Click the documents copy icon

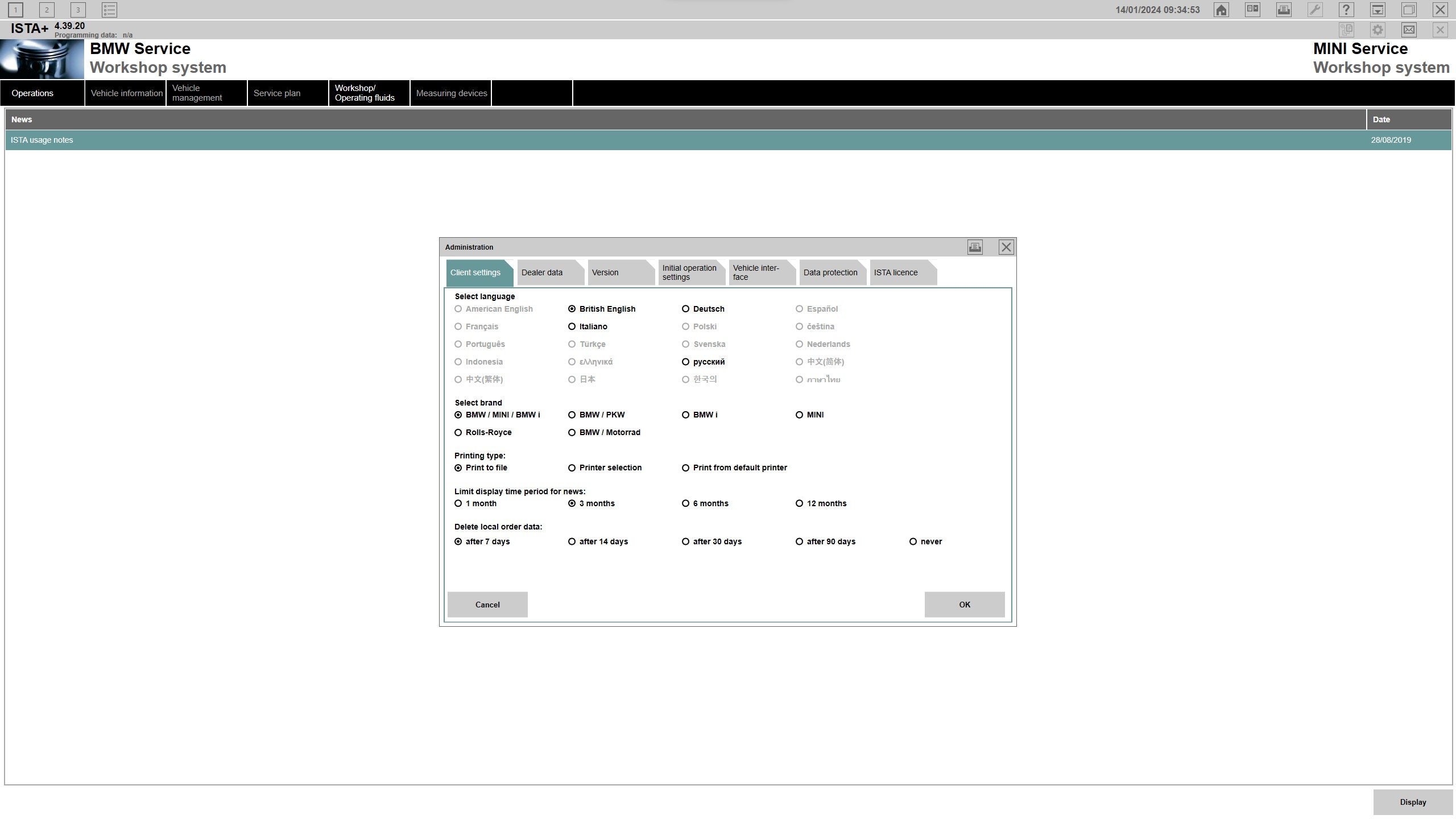tap(1346, 30)
